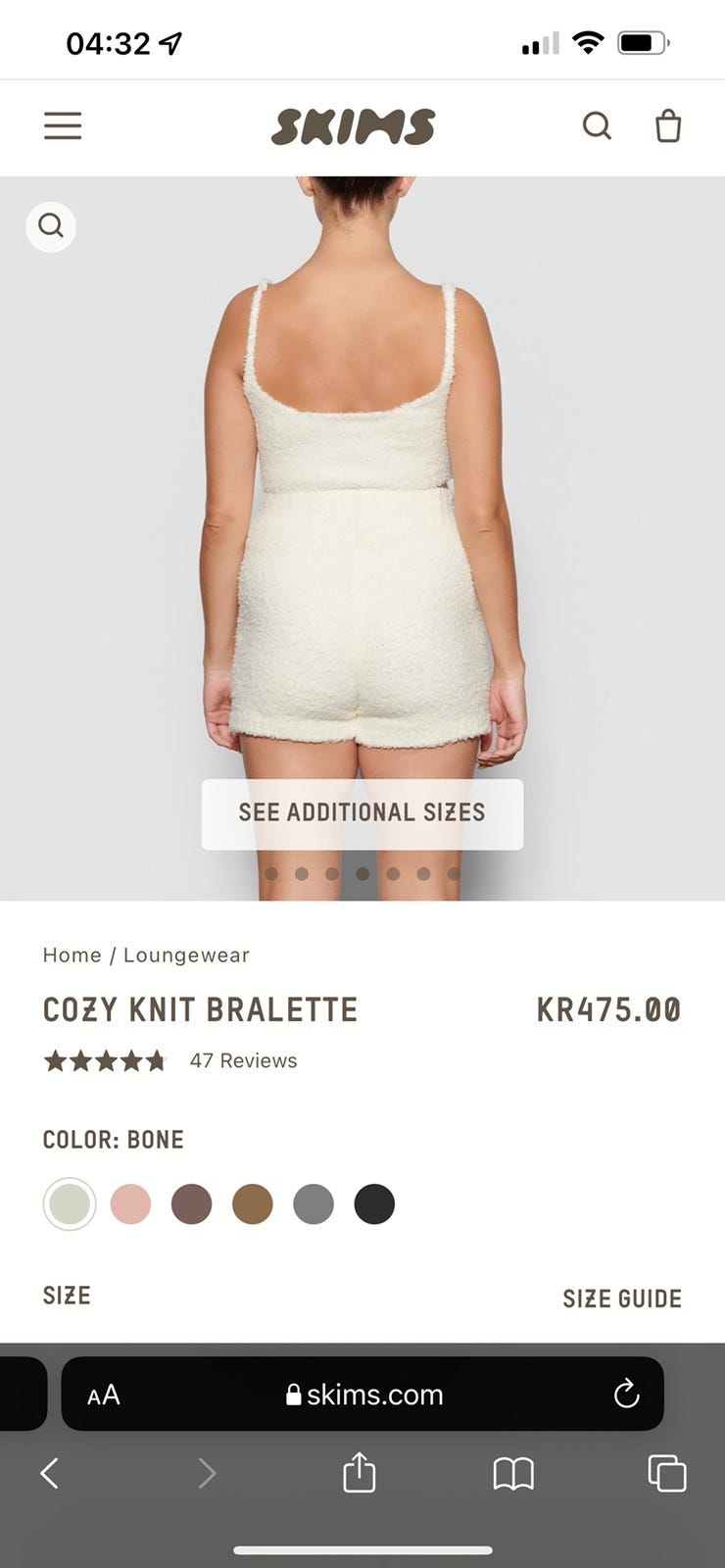Tap See Additional Sizes button
This screenshot has width=725, height=1568.
(x=362, y=813)
